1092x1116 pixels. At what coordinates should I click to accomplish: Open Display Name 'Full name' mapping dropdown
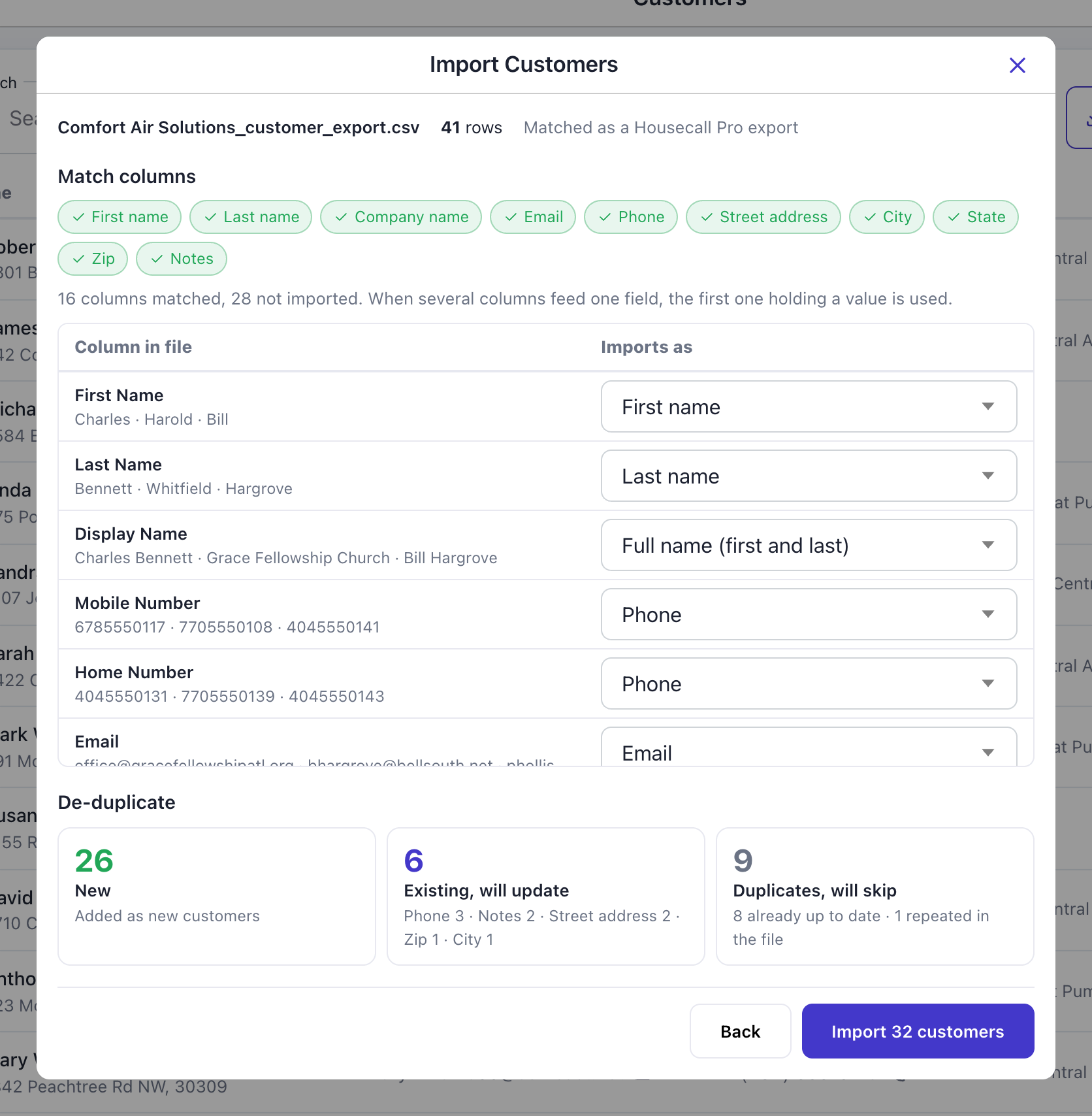pos(809,545)
